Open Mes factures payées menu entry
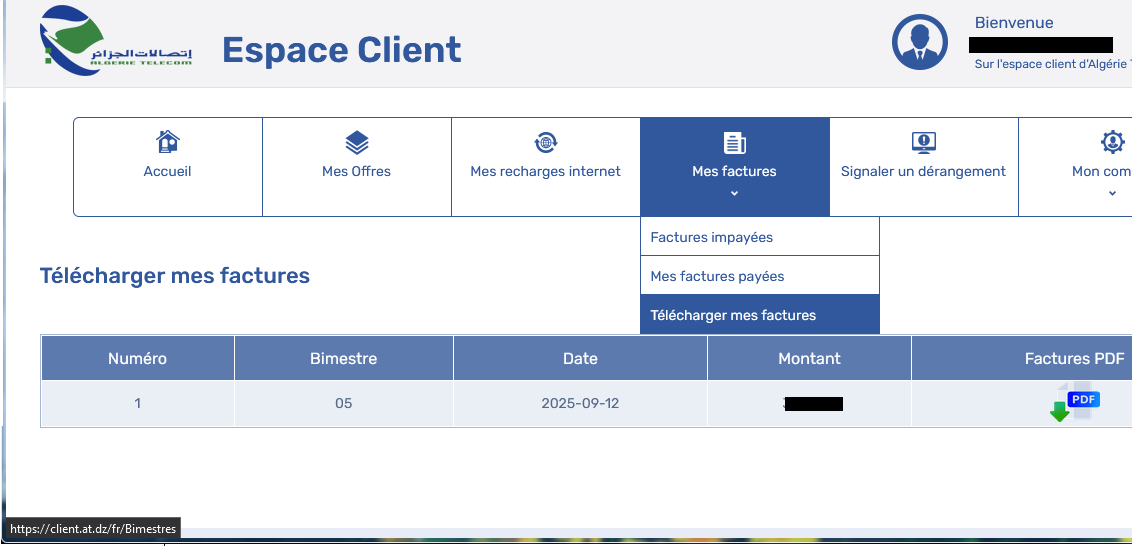Viewport: 1132px width, 546px height. tap(759, 276)
